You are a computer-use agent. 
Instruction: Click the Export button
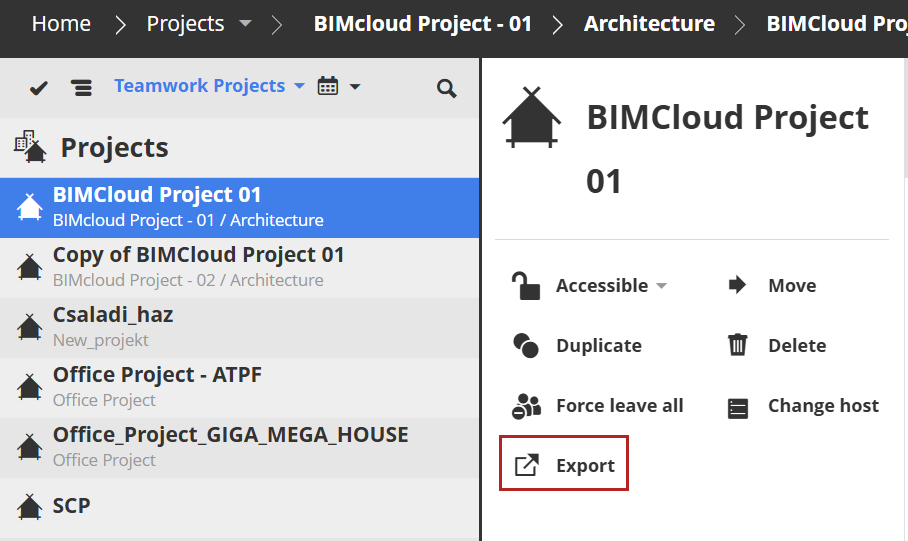(x=564, y=466)
